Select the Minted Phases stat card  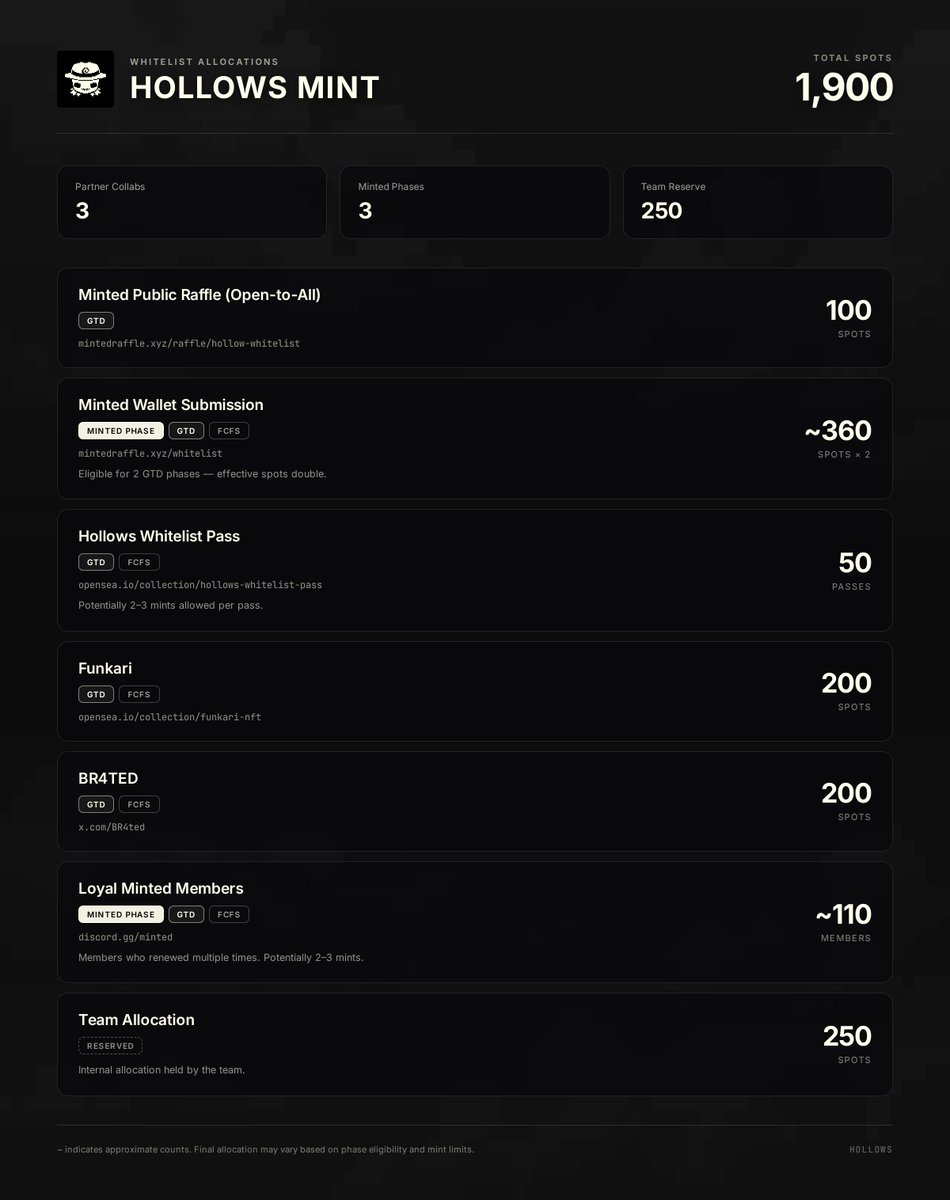(x=475, y=202)
